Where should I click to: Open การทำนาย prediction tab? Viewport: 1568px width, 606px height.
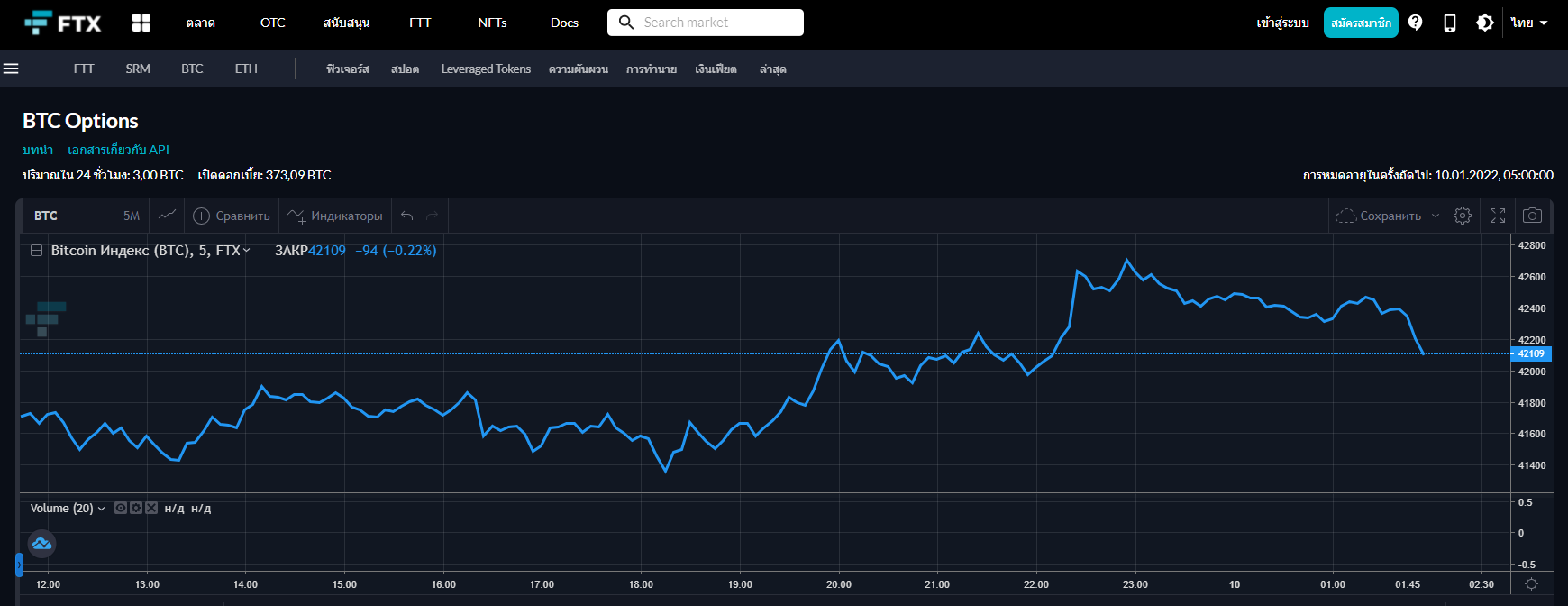[x=652, y=69]
